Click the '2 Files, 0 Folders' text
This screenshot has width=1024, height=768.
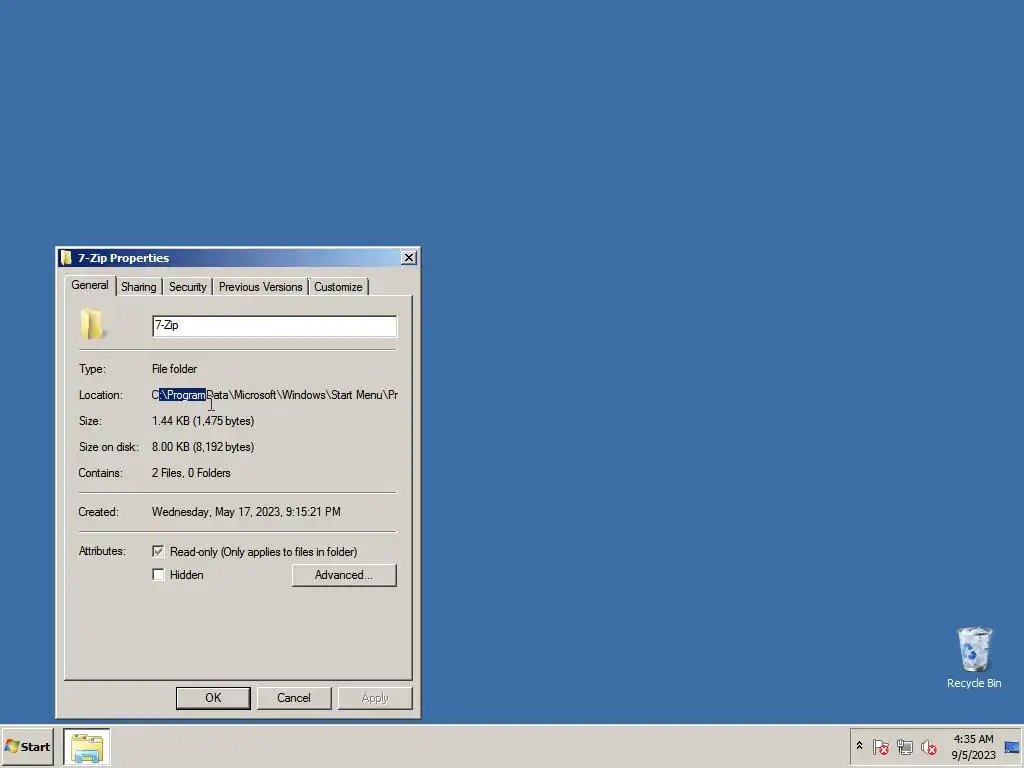tap(191, 473)
